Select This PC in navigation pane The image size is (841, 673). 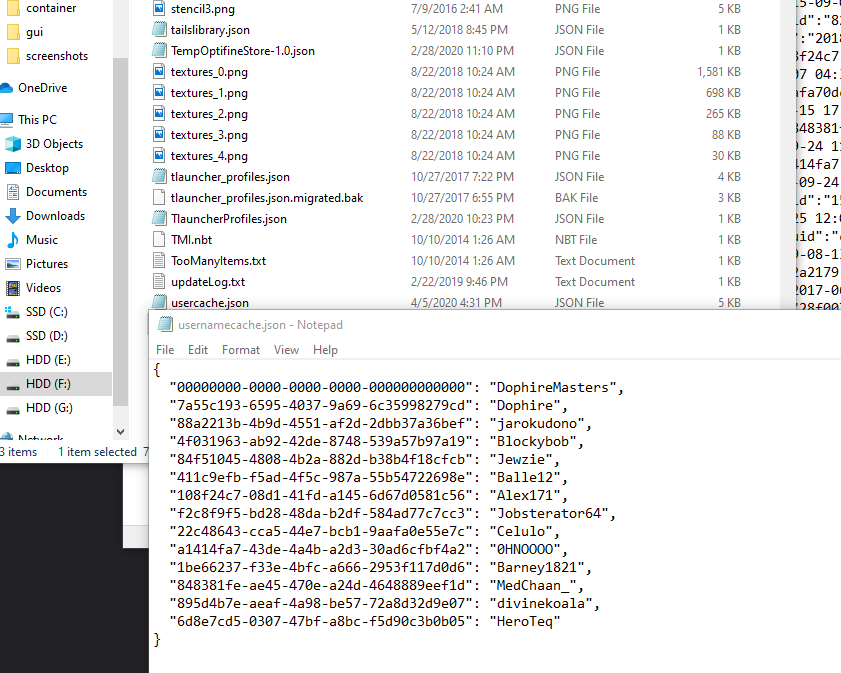pyautogui.click(x=37, y=120)
